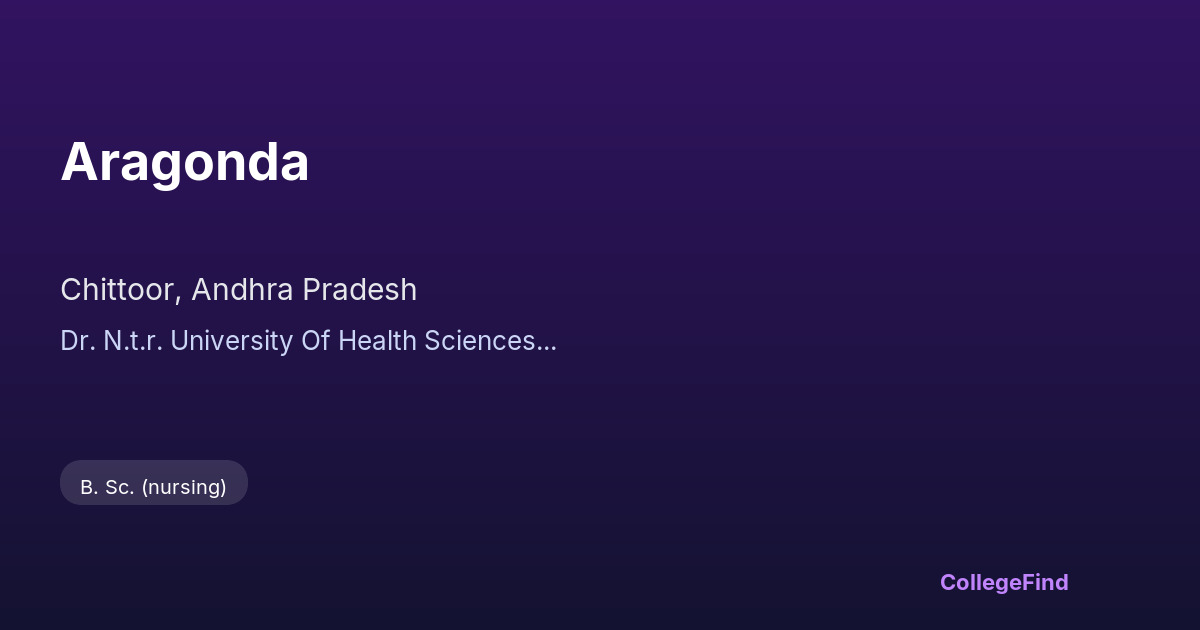1200x630 pixels.
Task: Click the Andhra Pradesh state text
Action: click(x=304, y=290)
